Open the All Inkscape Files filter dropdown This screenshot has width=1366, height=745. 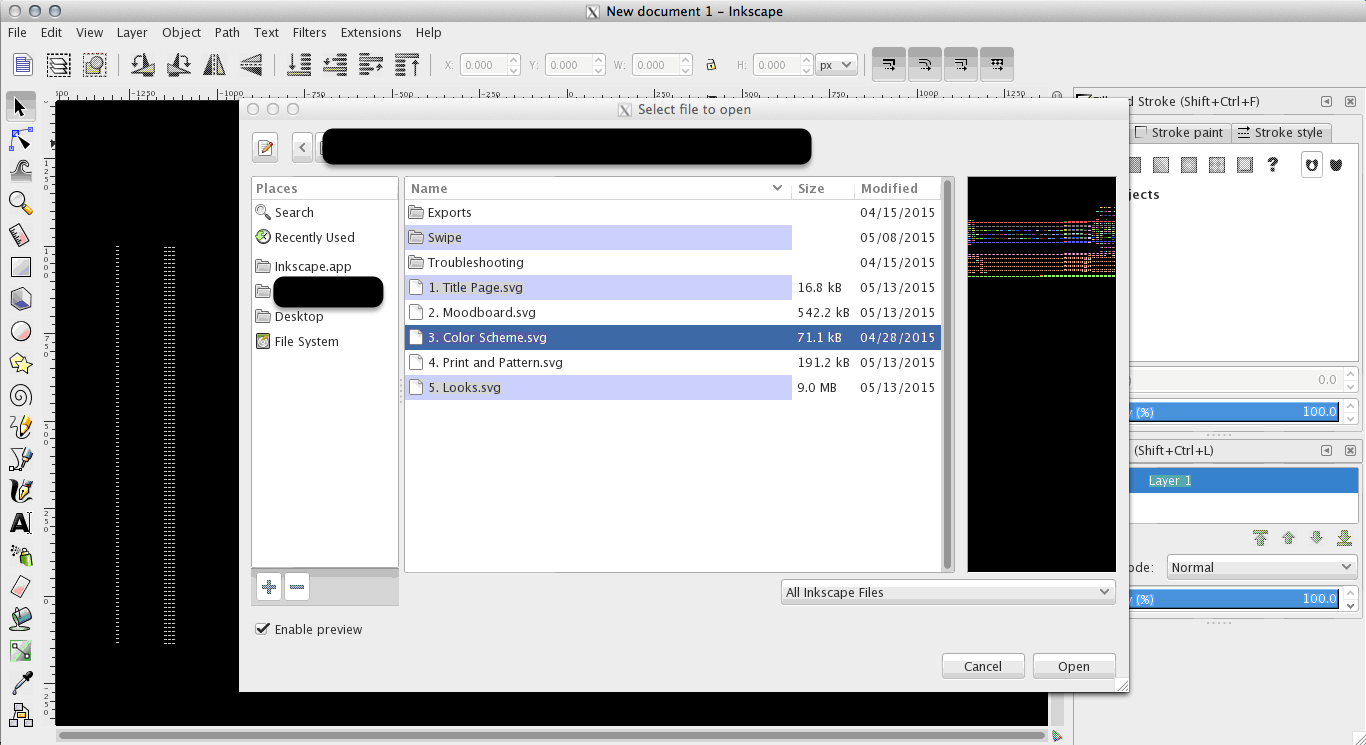947,591
